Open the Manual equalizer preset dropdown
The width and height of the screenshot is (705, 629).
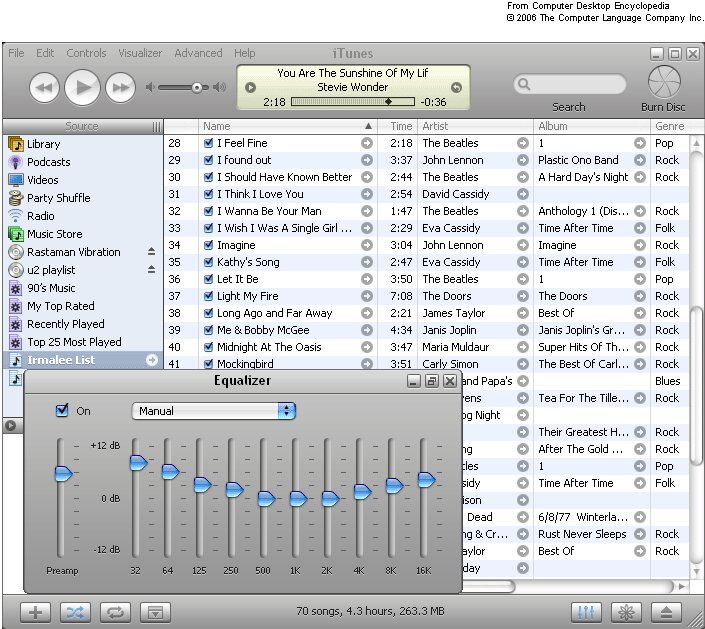(x=214, y=411)
